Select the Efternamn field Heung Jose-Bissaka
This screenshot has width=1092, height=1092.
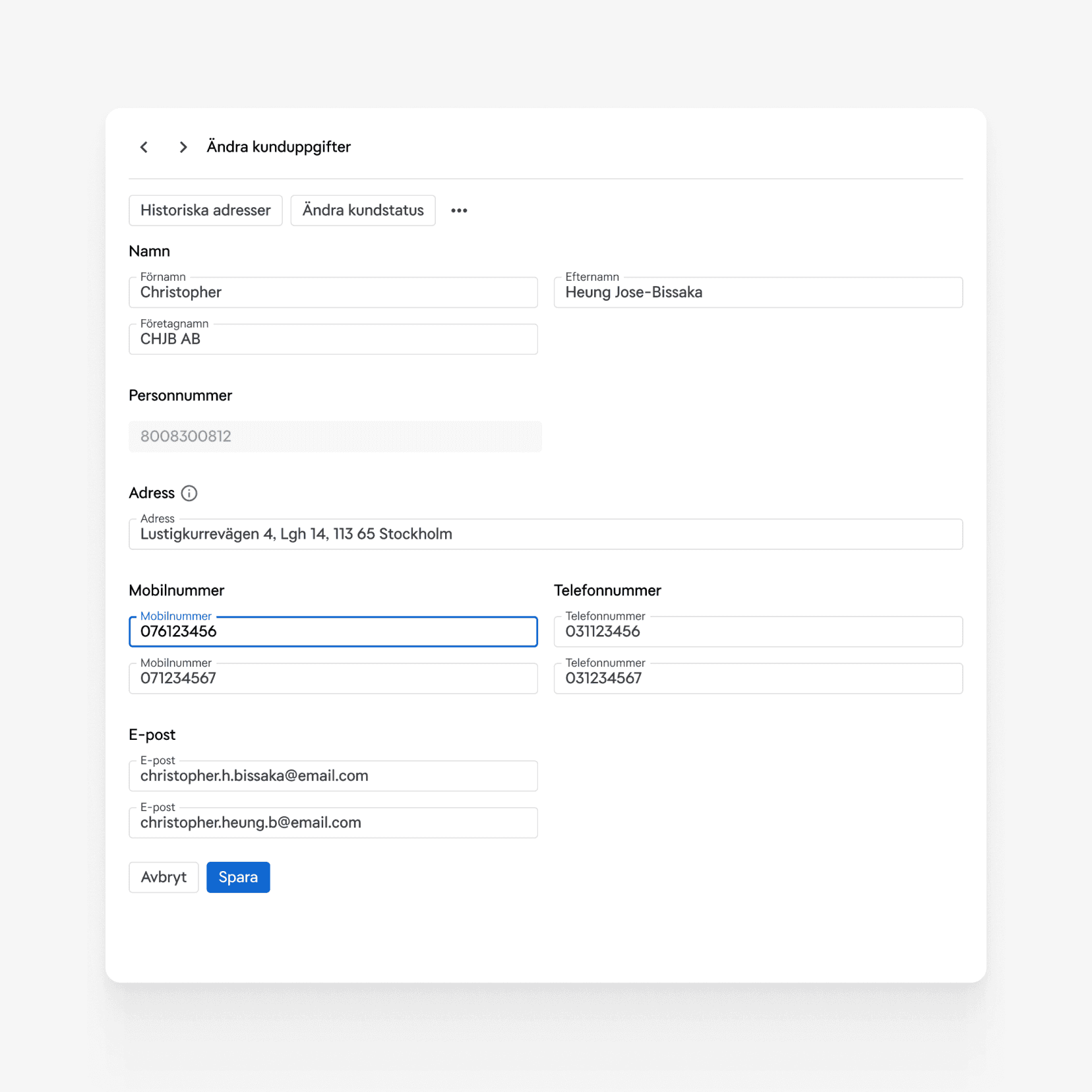(x=758, y=292)
